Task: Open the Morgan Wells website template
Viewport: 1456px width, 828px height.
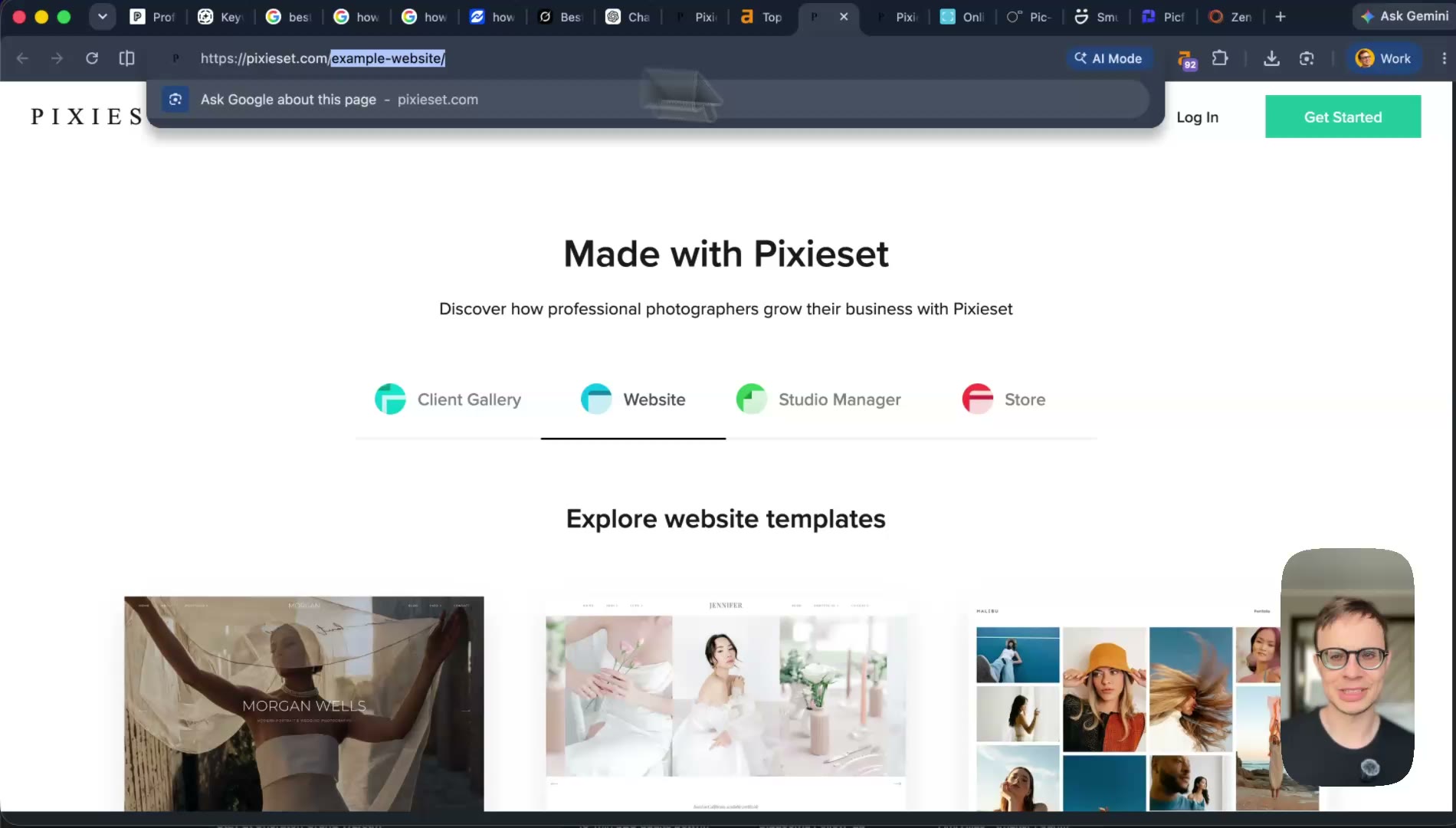Action: 304,704
